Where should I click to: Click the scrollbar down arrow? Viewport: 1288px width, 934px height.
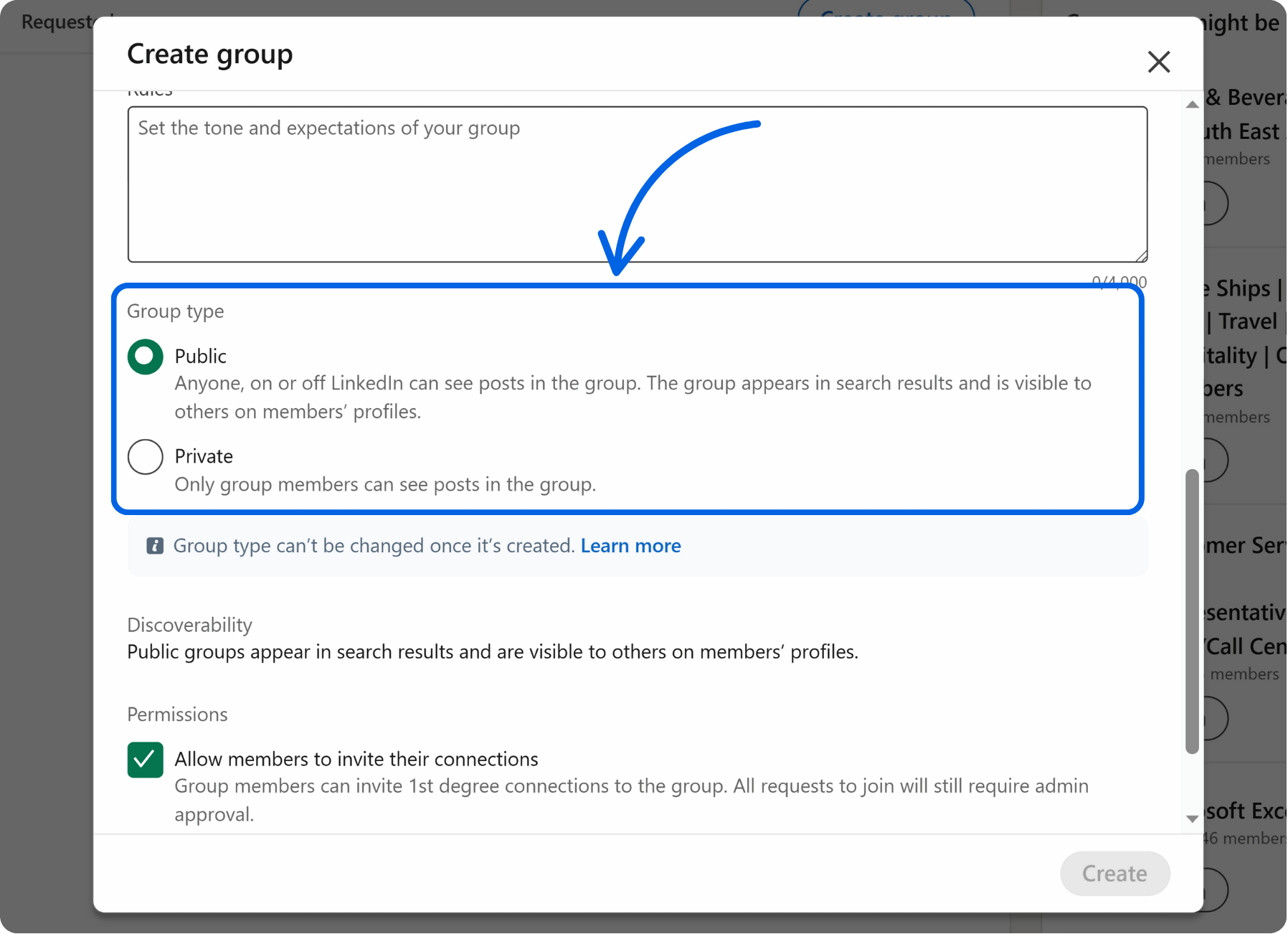pyautogui.click(x=1191, y=818)
